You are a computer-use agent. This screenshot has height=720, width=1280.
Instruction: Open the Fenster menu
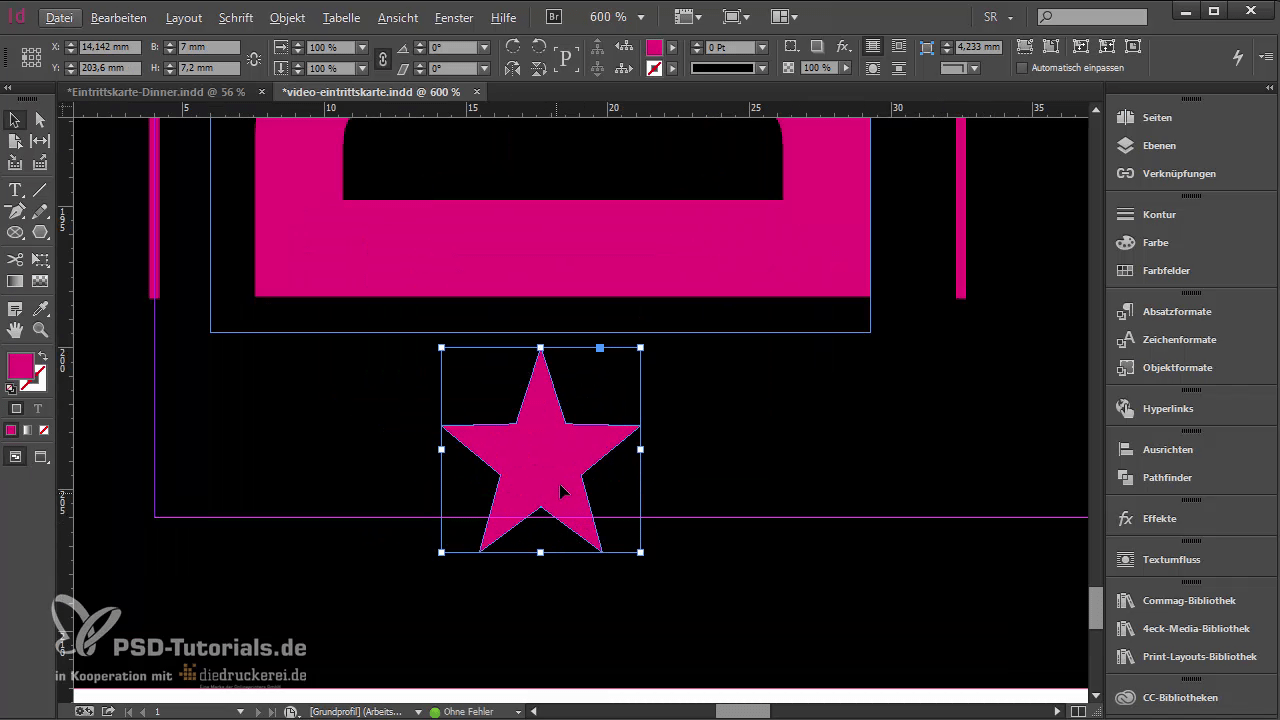pos(454,18)
